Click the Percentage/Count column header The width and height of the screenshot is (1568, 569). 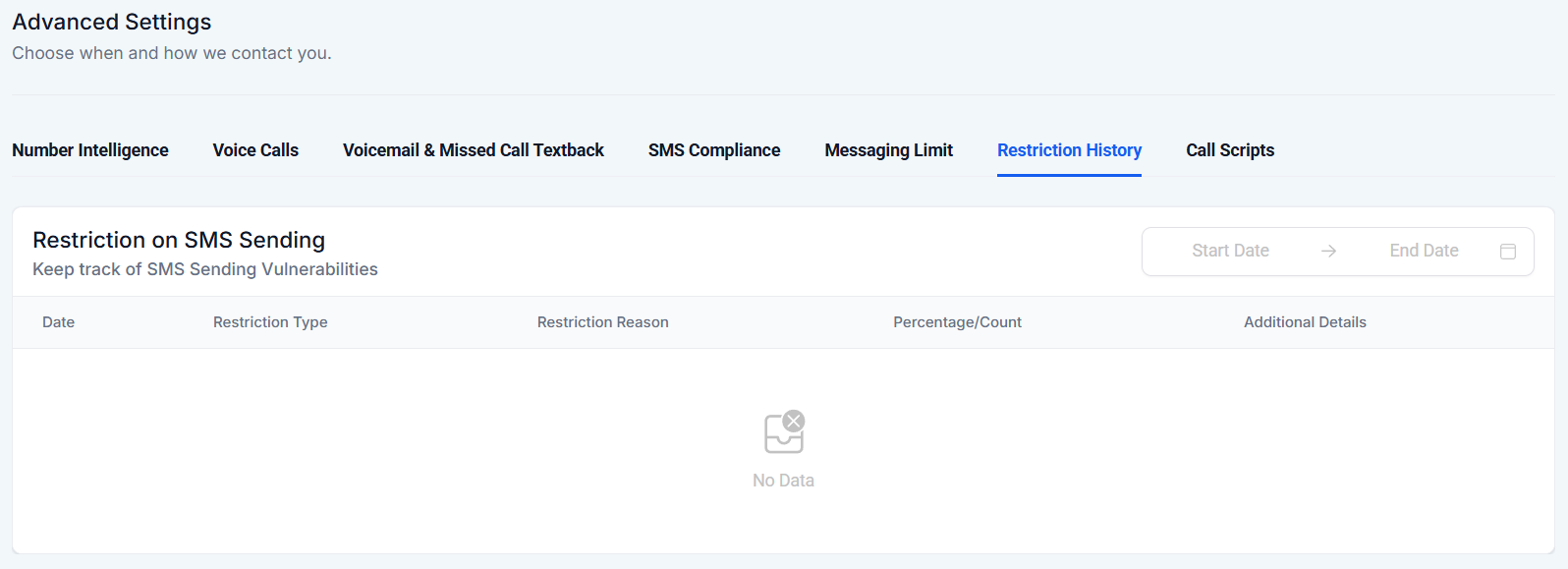pos(957,322)
